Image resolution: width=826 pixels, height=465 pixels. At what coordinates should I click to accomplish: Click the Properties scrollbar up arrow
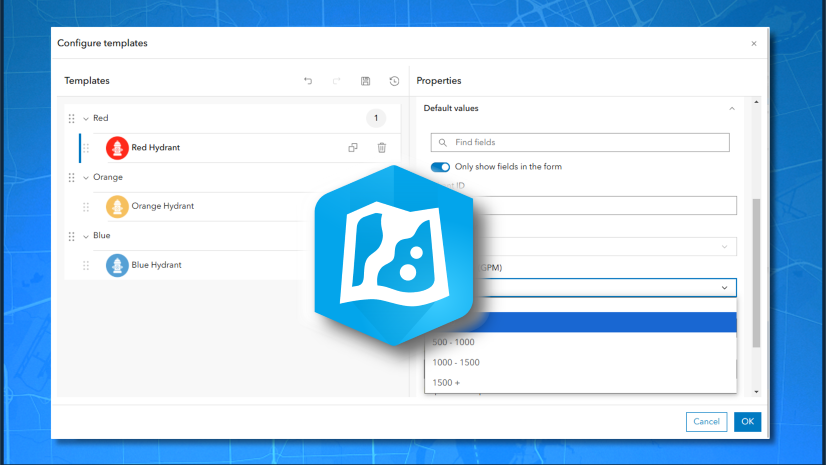pos(756,102)
